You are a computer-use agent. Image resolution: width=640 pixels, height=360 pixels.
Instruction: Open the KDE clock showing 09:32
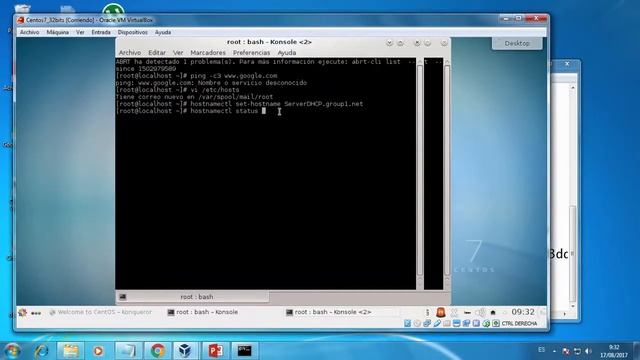(523, 312)
